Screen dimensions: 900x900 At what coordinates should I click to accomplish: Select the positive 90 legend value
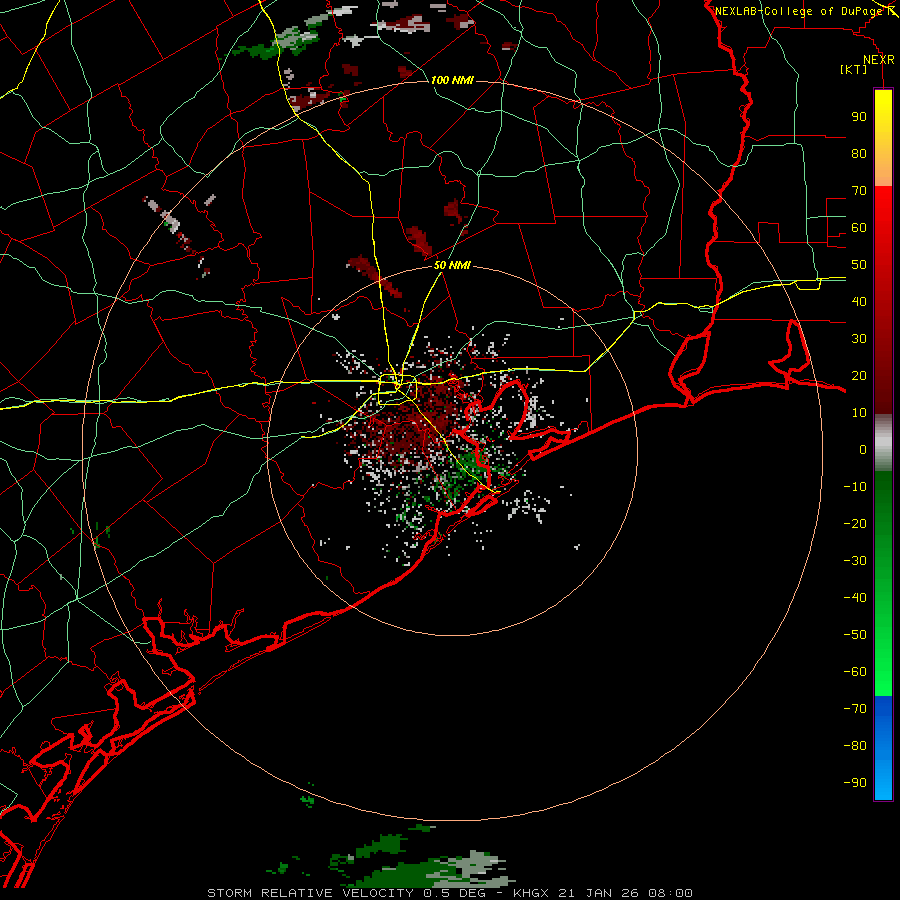click(859, 117)
